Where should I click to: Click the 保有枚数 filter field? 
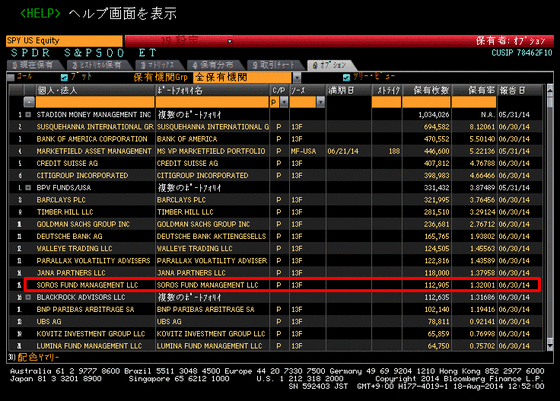pos(426,102)
